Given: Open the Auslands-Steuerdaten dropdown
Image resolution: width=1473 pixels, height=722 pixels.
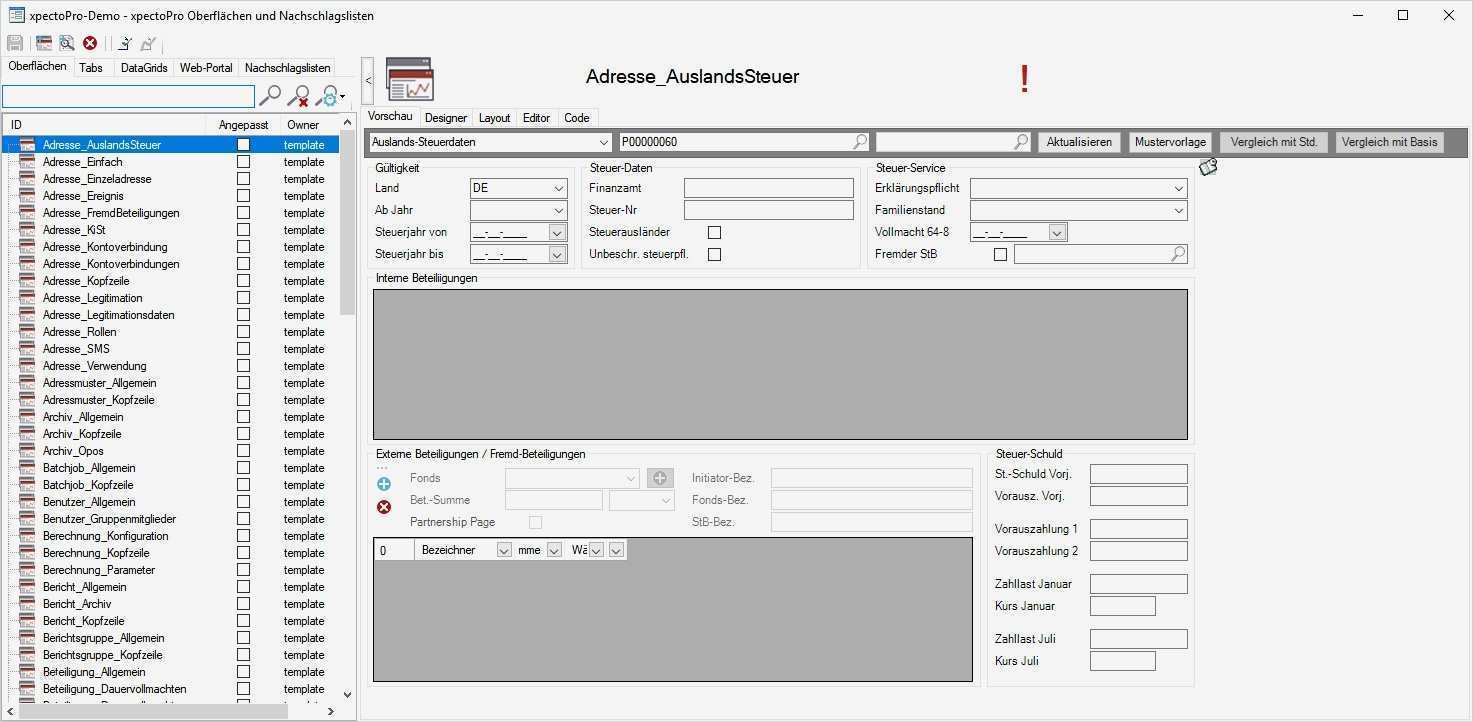Looking at the screenshot, I should click(603, 142).
